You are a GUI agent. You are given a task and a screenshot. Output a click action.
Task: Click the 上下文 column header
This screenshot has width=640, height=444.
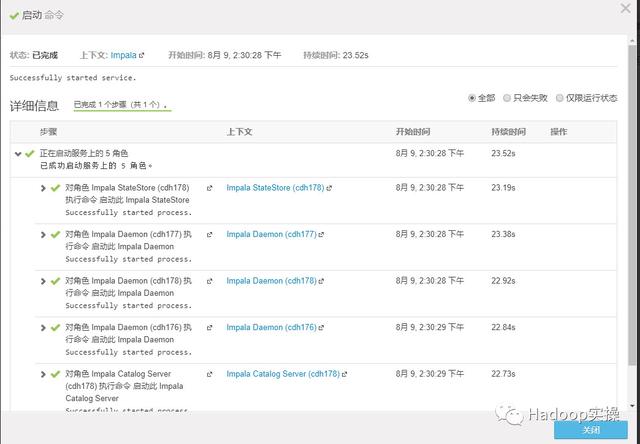tap(239, 132)
